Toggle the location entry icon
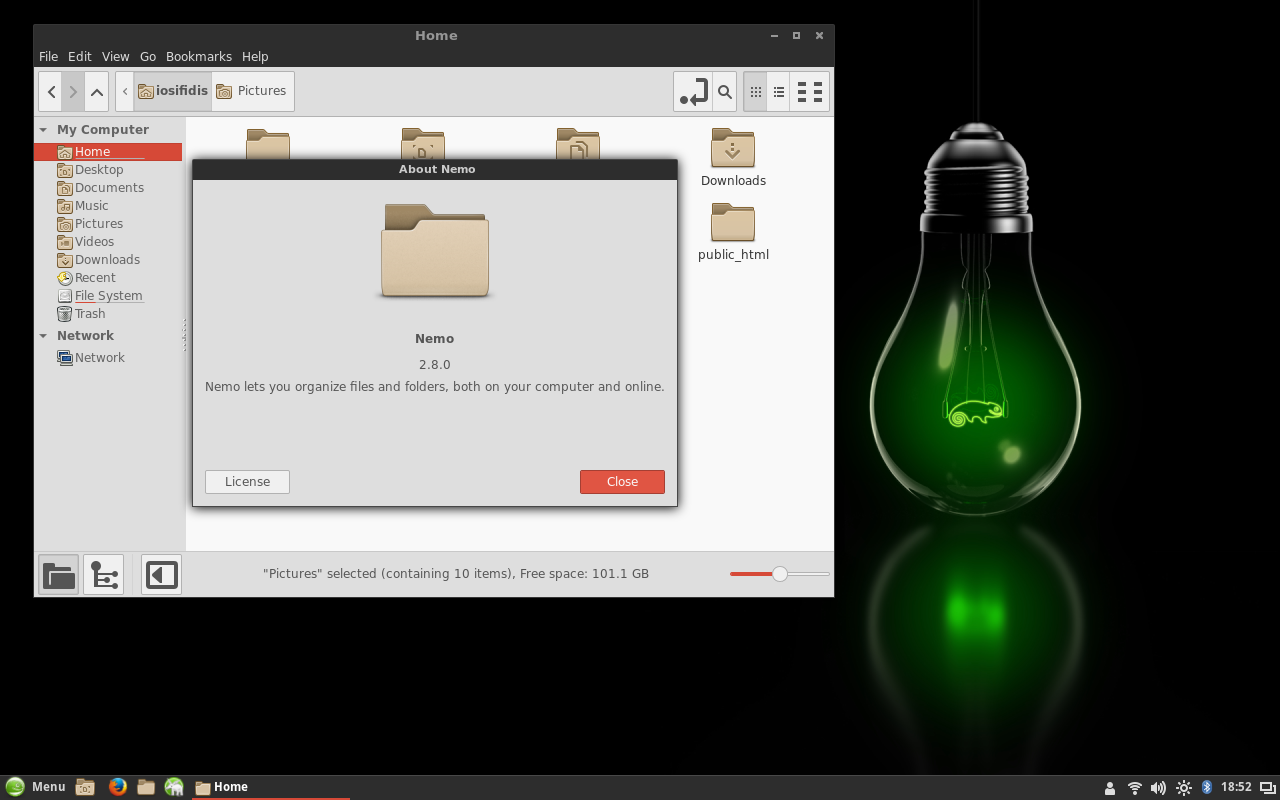The height and width of the screenshot is (800, 1280). [693, 92]
